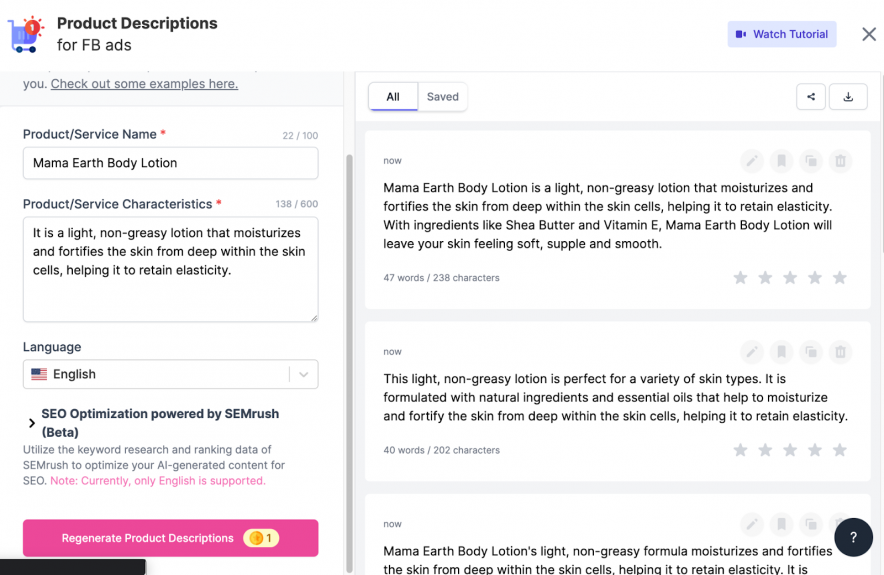Bookmark the third description result

click(781, 524)
